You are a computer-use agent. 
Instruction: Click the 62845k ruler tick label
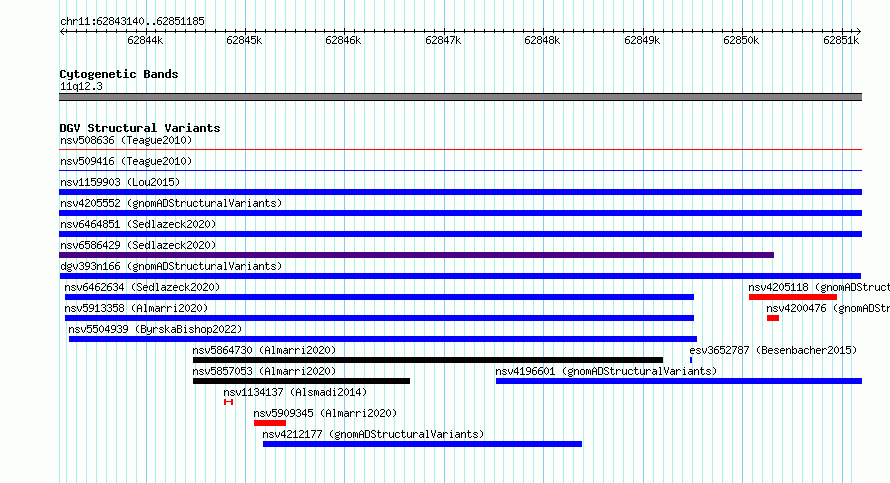244,40
